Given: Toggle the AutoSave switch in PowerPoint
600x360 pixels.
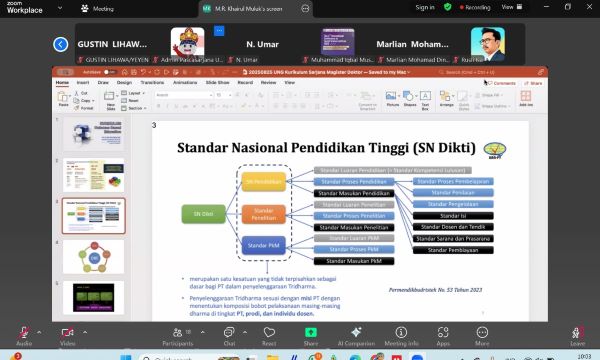Looking at the screenshot, I should pyautogui.click(x=109, y=72).
